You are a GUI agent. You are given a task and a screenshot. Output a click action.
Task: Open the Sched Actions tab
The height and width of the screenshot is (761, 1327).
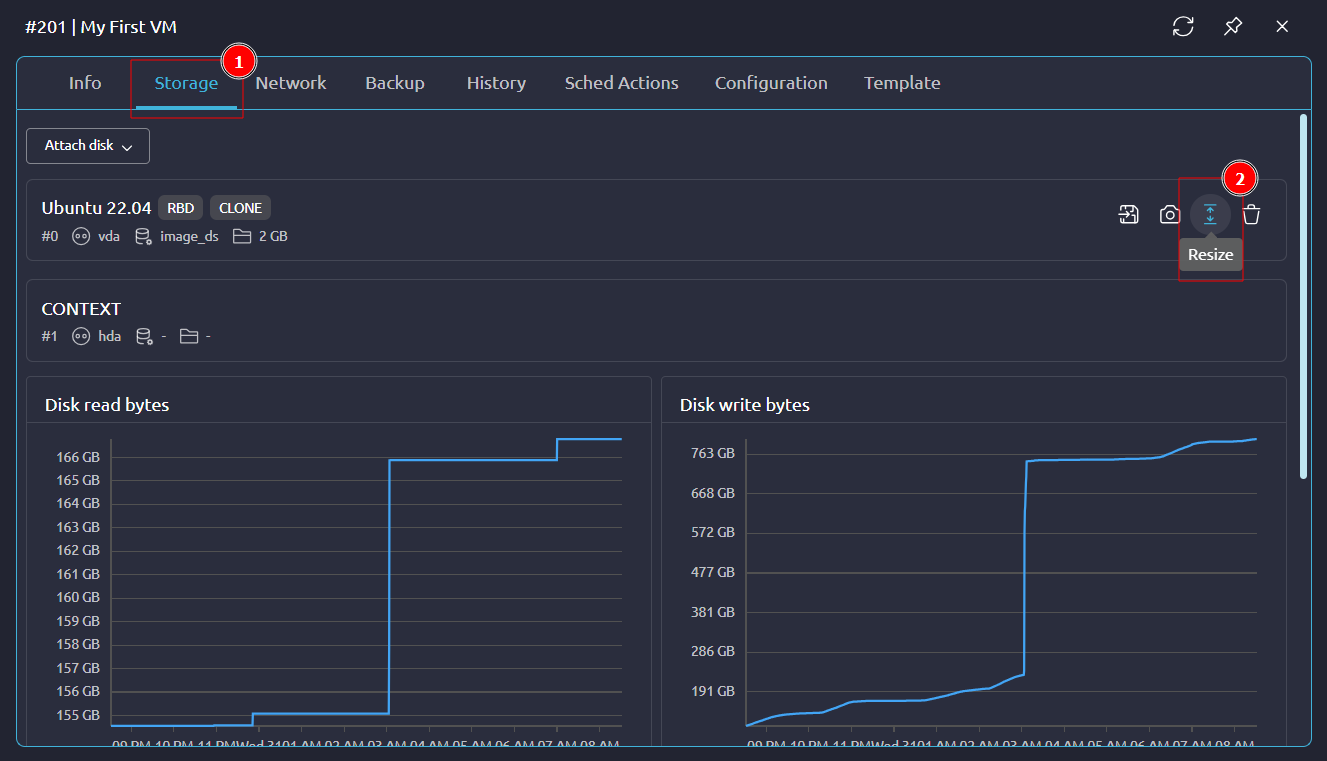(x=621, y=83)
